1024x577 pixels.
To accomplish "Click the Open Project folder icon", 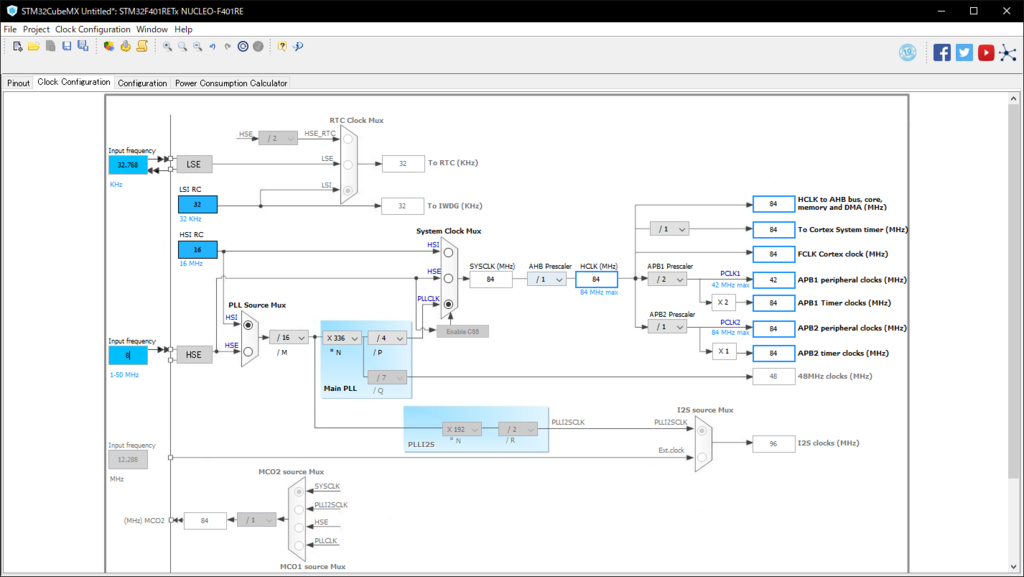I will (x=33, y=46).
